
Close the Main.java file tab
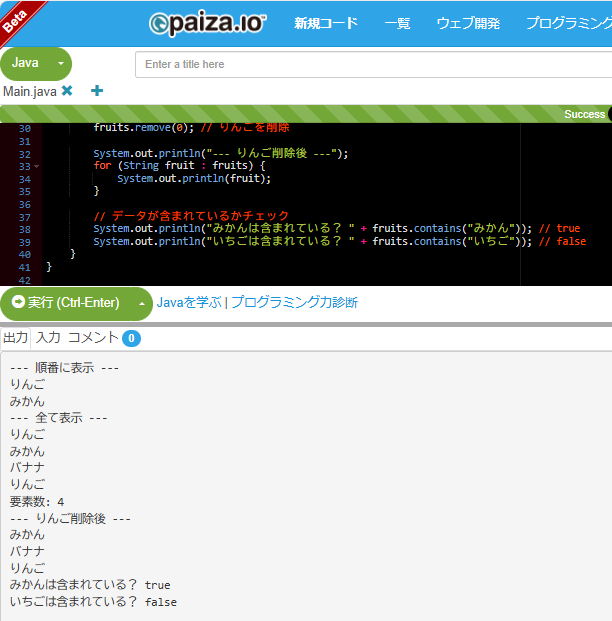pos(67,91)
